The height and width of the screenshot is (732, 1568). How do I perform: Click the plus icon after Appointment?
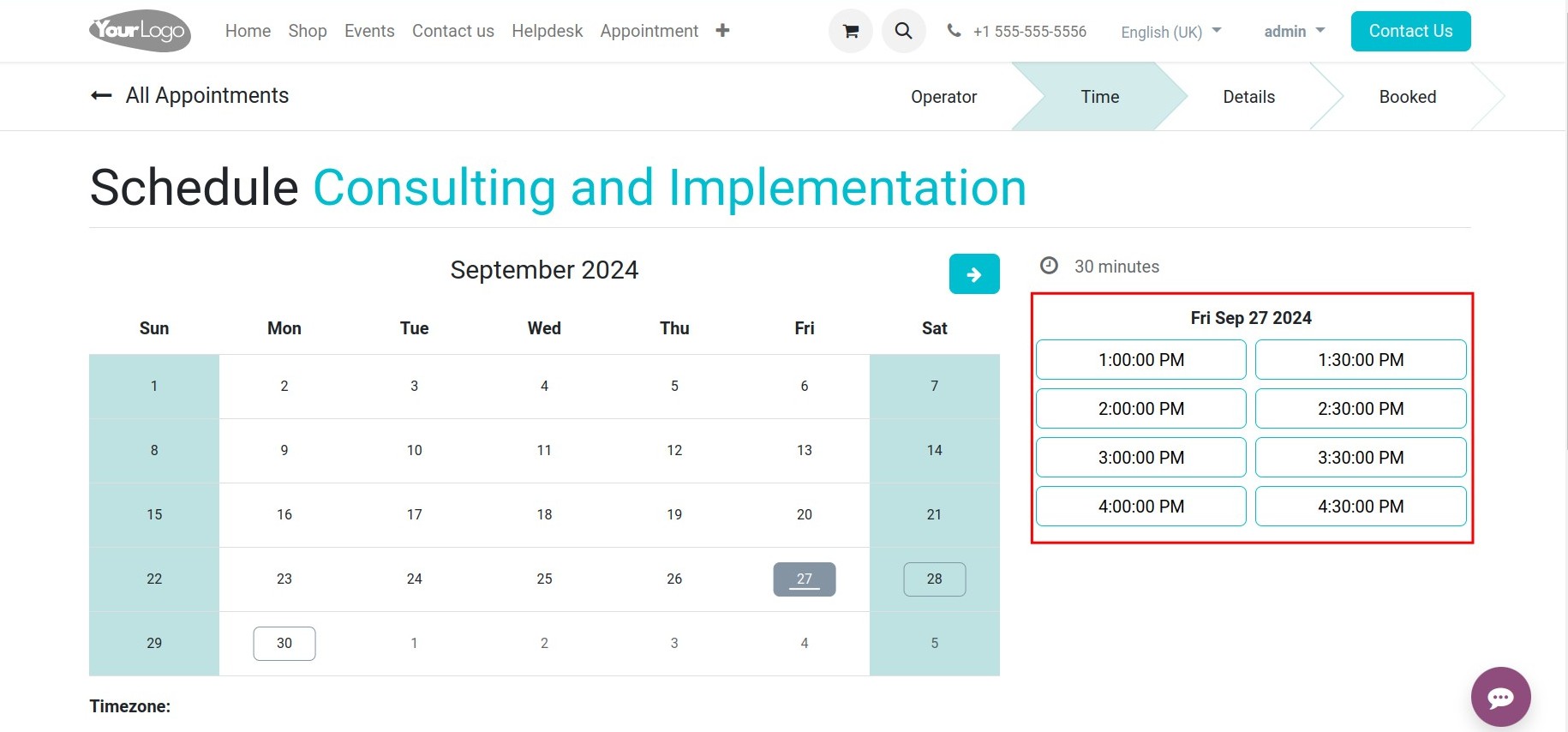tap(722, 31)
